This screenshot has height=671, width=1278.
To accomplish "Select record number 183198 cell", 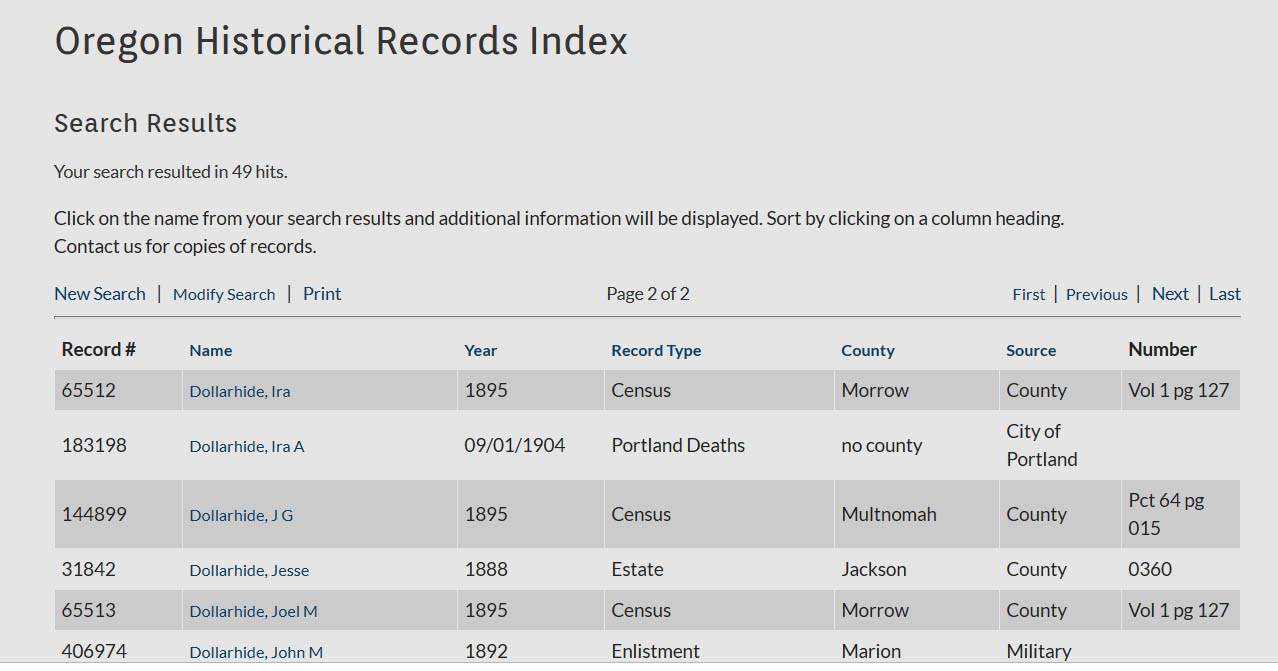I will [94, 446].
